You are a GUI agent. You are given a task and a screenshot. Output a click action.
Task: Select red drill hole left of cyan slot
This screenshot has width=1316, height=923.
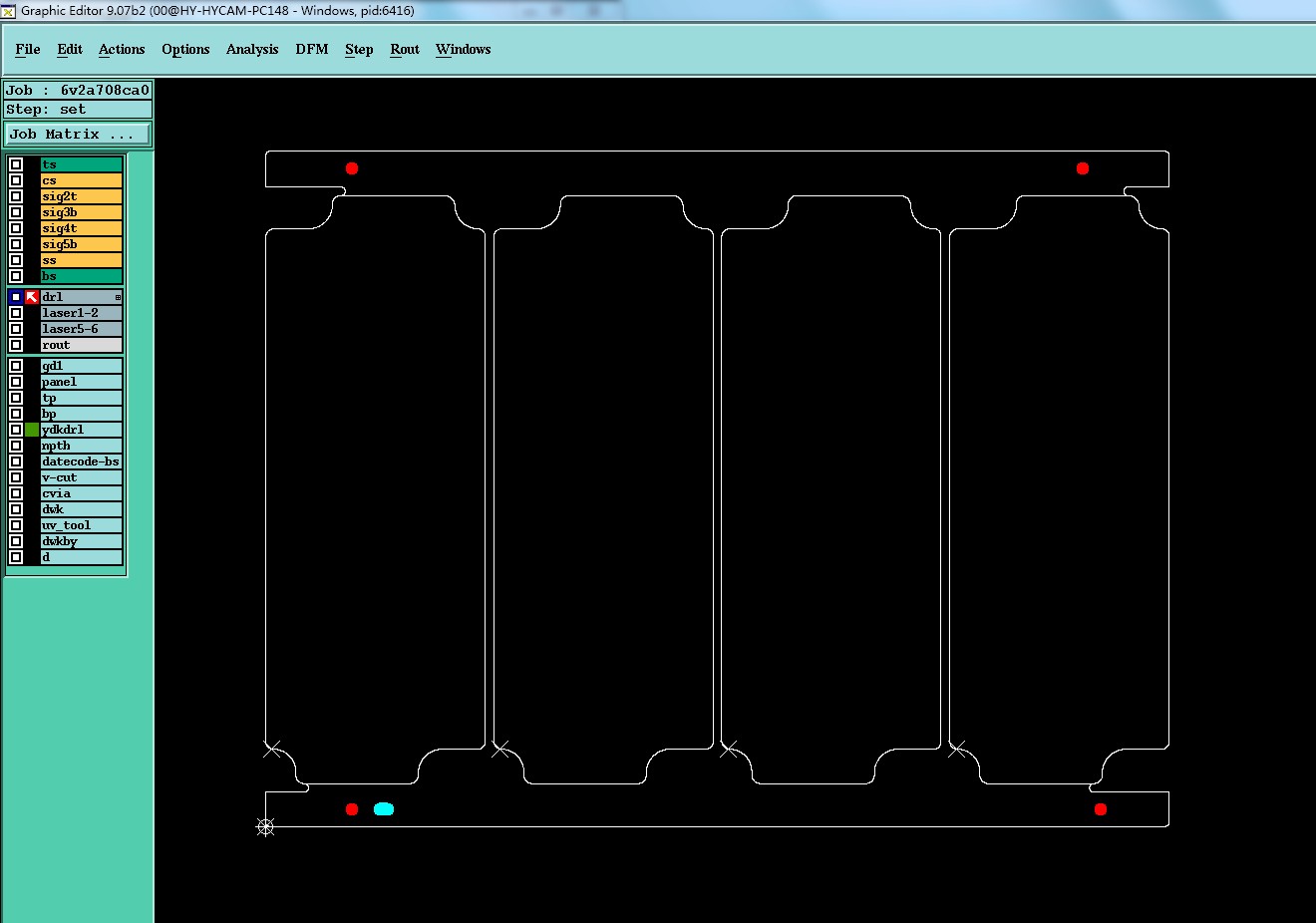click(x=352, y=809)
